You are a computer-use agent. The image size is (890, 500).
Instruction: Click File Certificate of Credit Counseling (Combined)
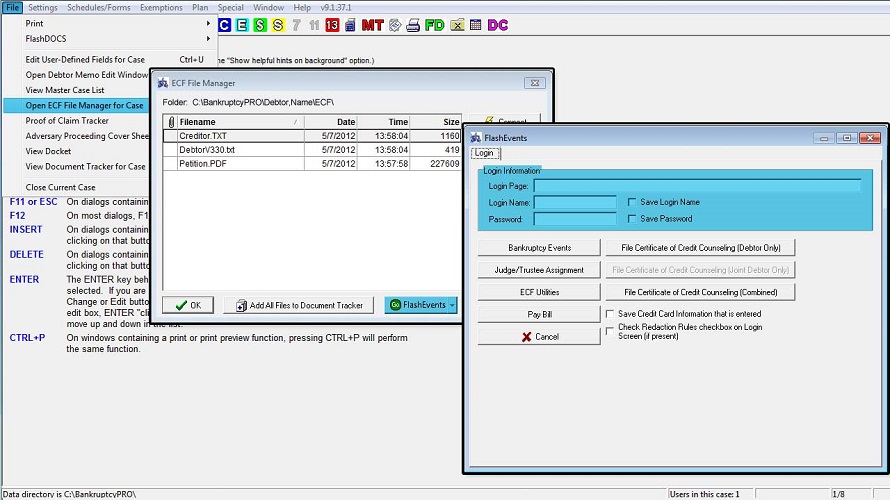[700, 292]
